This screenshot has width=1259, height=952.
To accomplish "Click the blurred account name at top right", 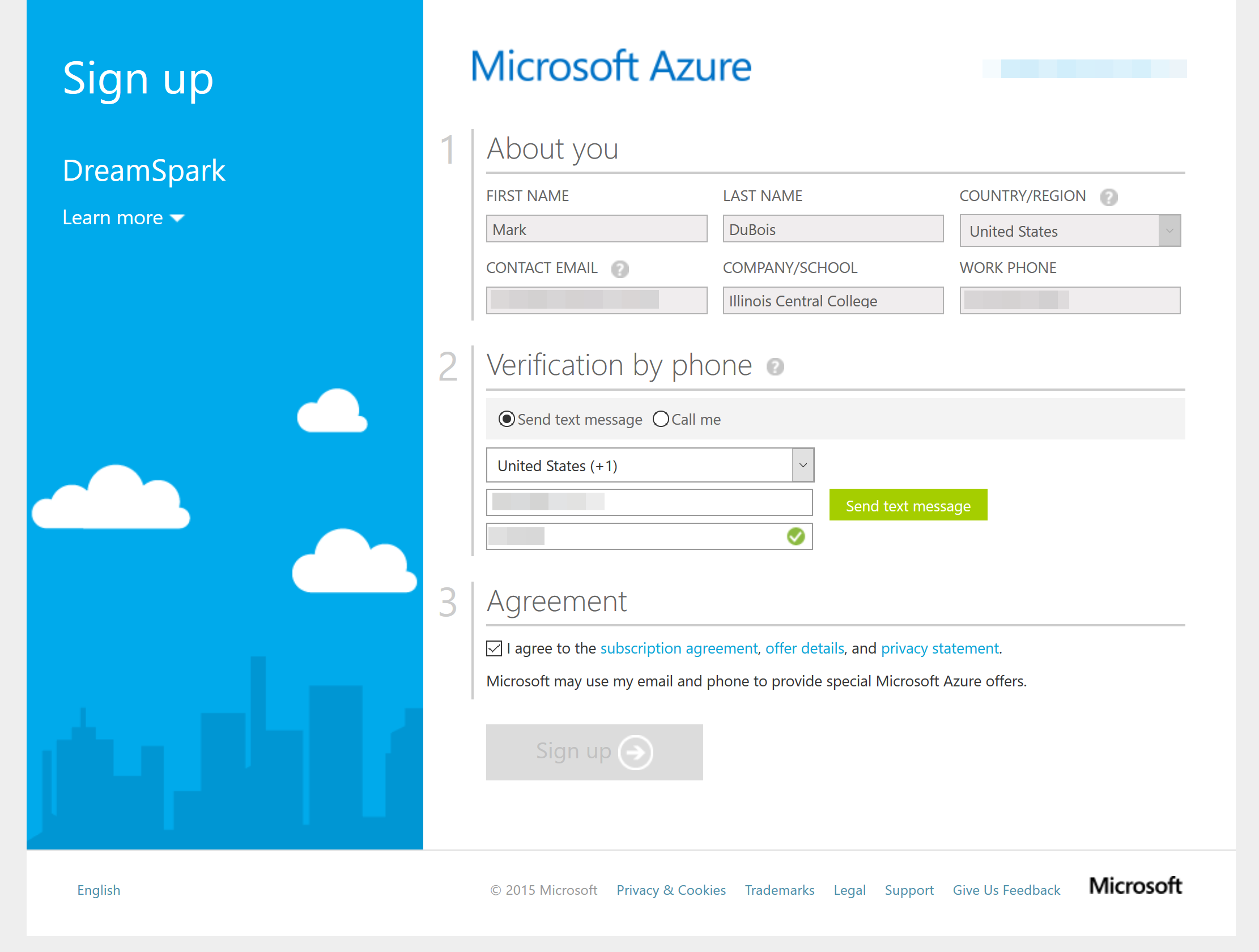I will coord(1084,69).
